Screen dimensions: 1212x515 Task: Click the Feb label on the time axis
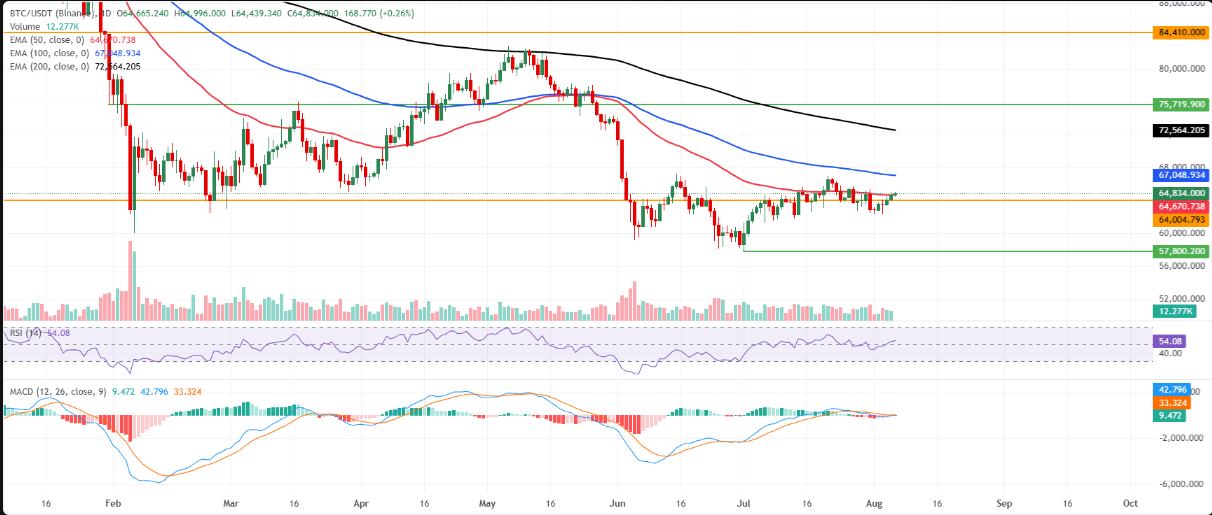pyautogui.click(x=112, y=506)
